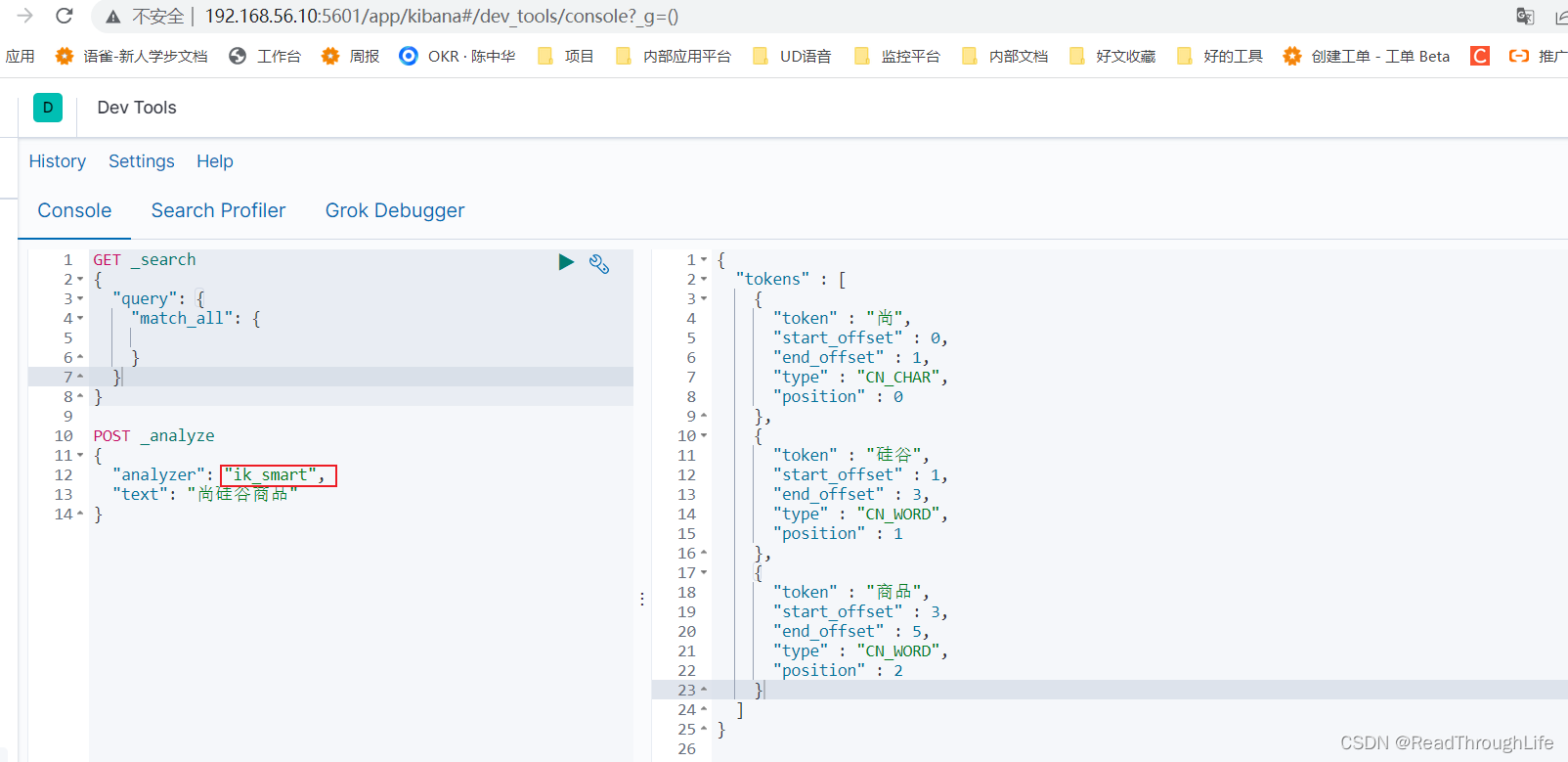Click the "type" : "CN_CHAR" response line
The image size is (1568, 762).
(x=860, y=377)
